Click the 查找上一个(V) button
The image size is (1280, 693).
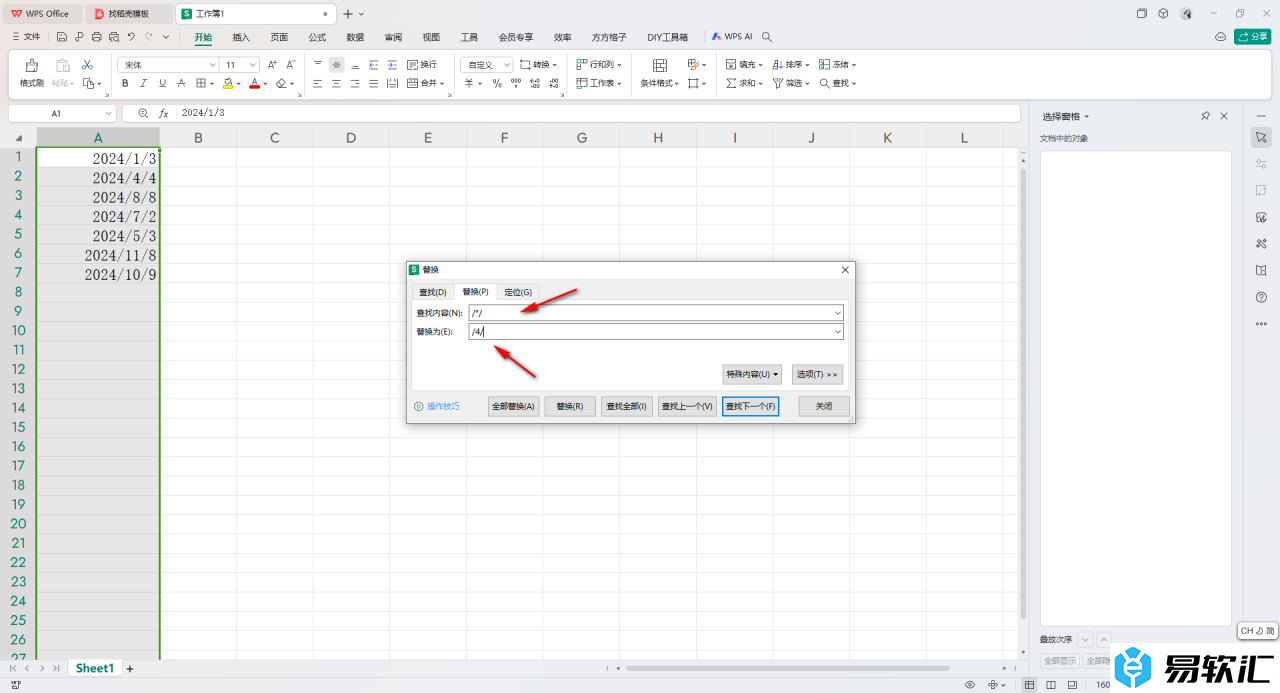tap(687, 407)
